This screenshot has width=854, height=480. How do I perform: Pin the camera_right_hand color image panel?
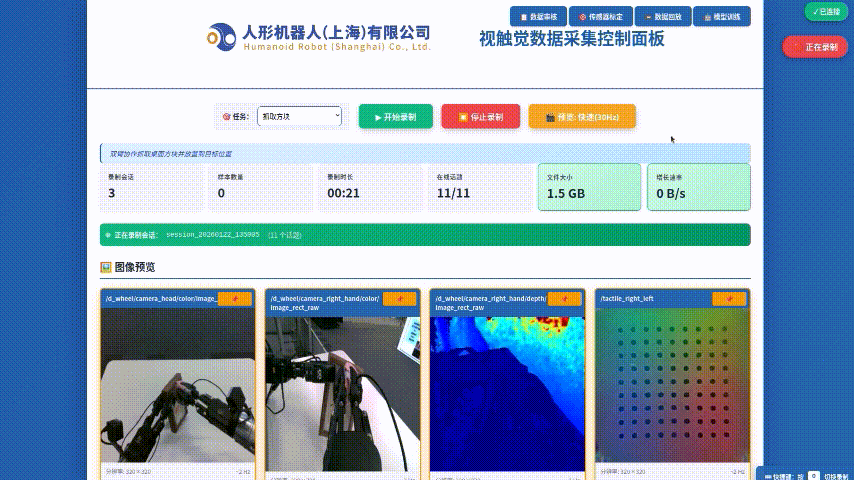coord(400,298)
